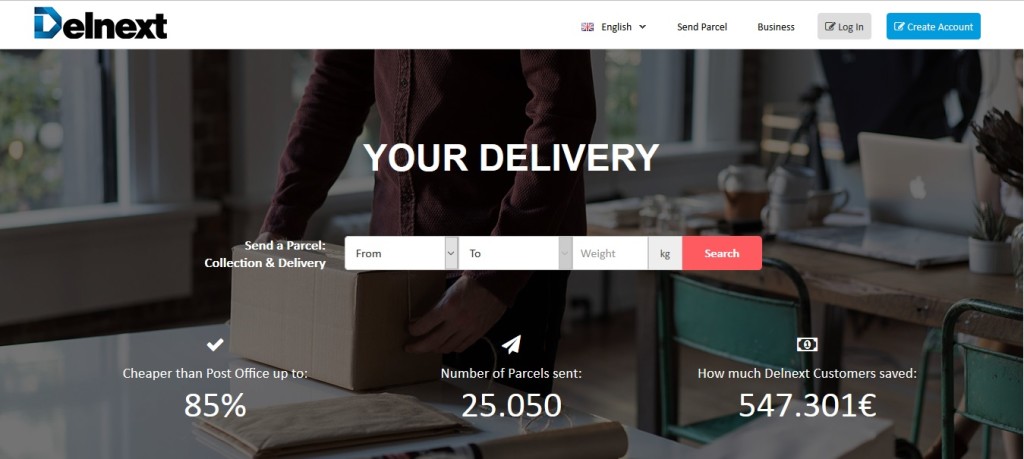
Task: Click the chevron next to English
Action: [642, 27]
